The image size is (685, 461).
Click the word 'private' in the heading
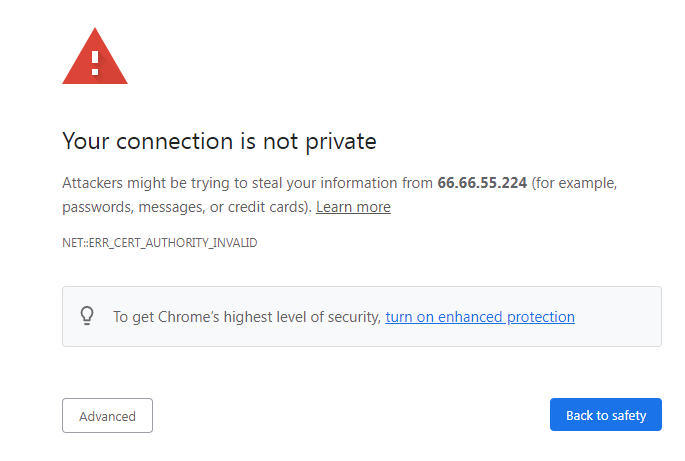341,142
